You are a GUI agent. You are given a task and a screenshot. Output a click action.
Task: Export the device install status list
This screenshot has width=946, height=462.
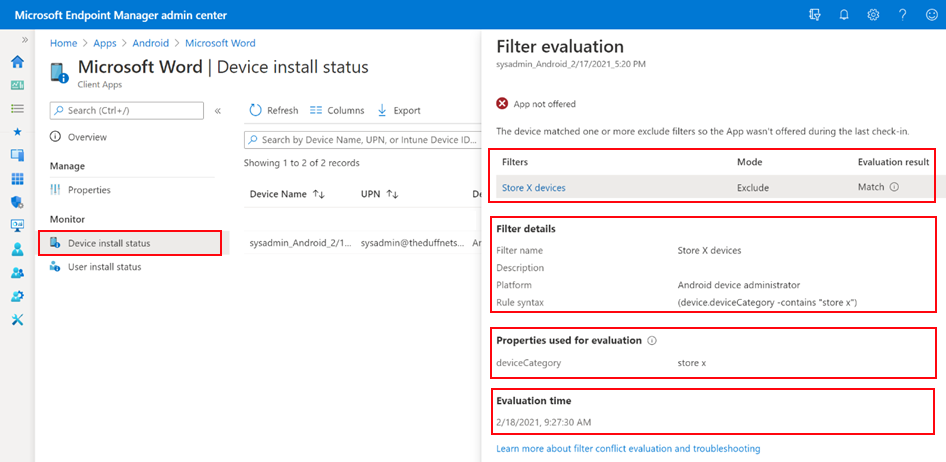(x=398, y=110)
